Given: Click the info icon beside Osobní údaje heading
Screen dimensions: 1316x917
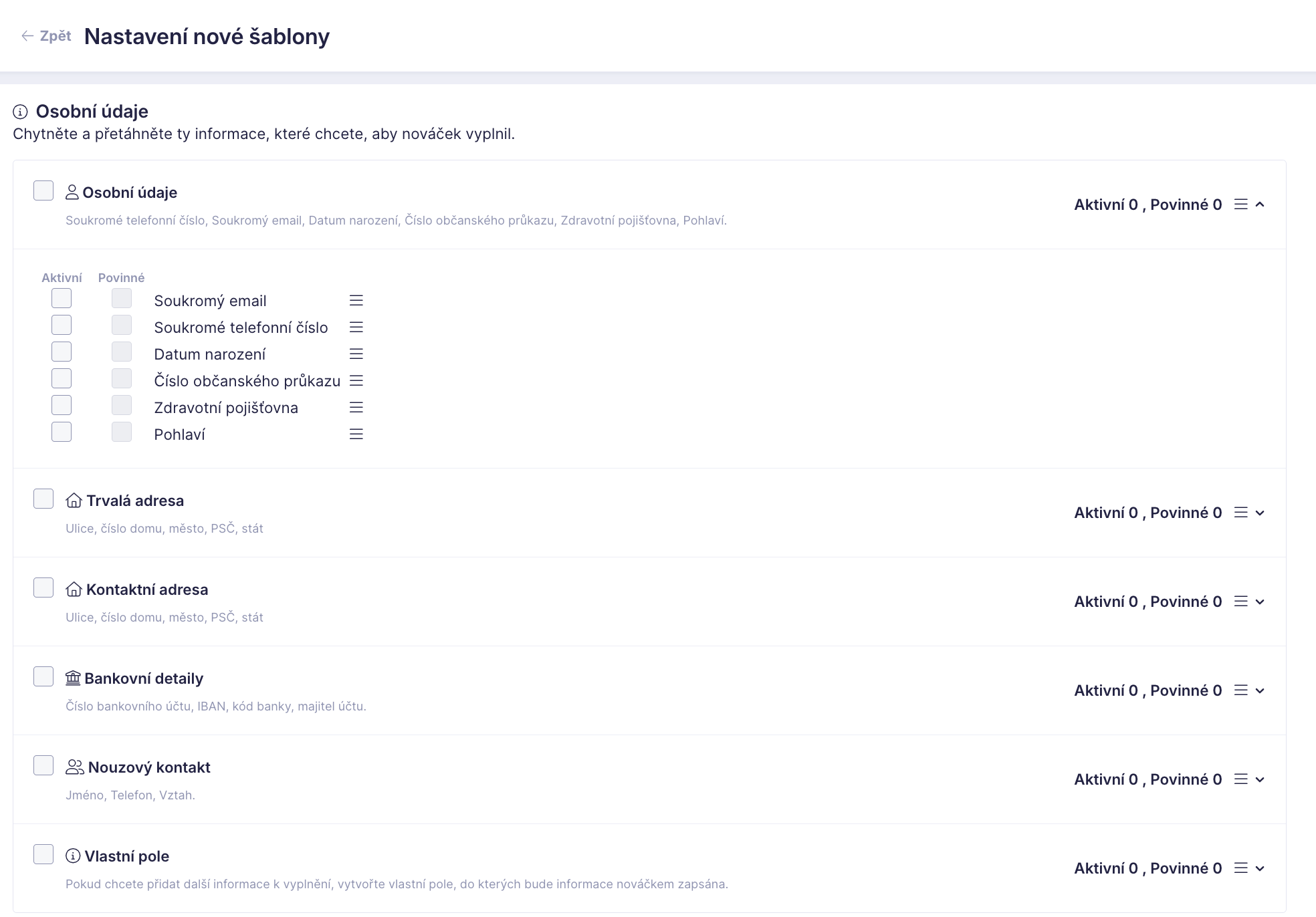Looking at the screenshot, I should [x=21, y=112].
